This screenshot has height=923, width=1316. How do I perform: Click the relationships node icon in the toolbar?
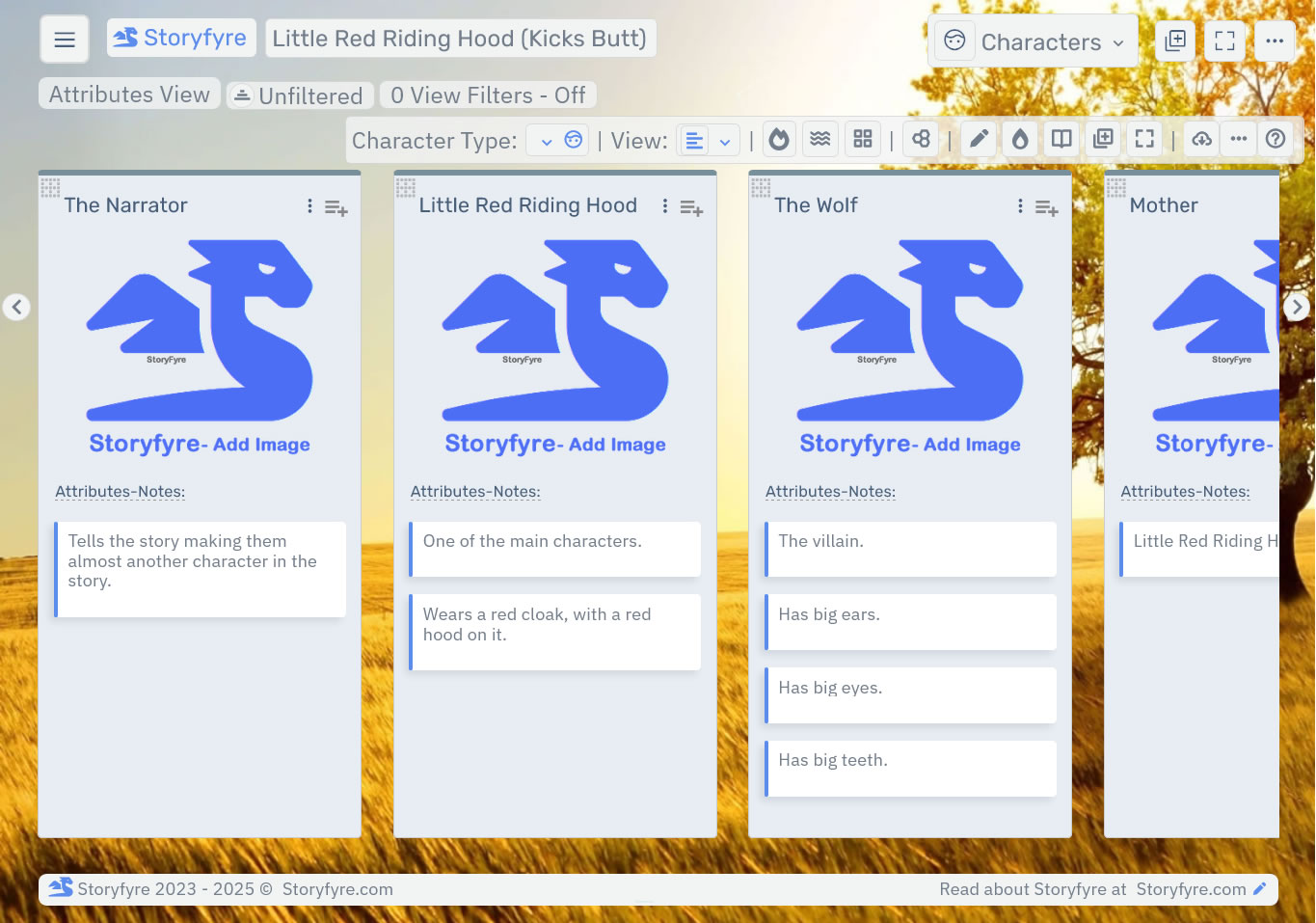(x=920, y=138)
